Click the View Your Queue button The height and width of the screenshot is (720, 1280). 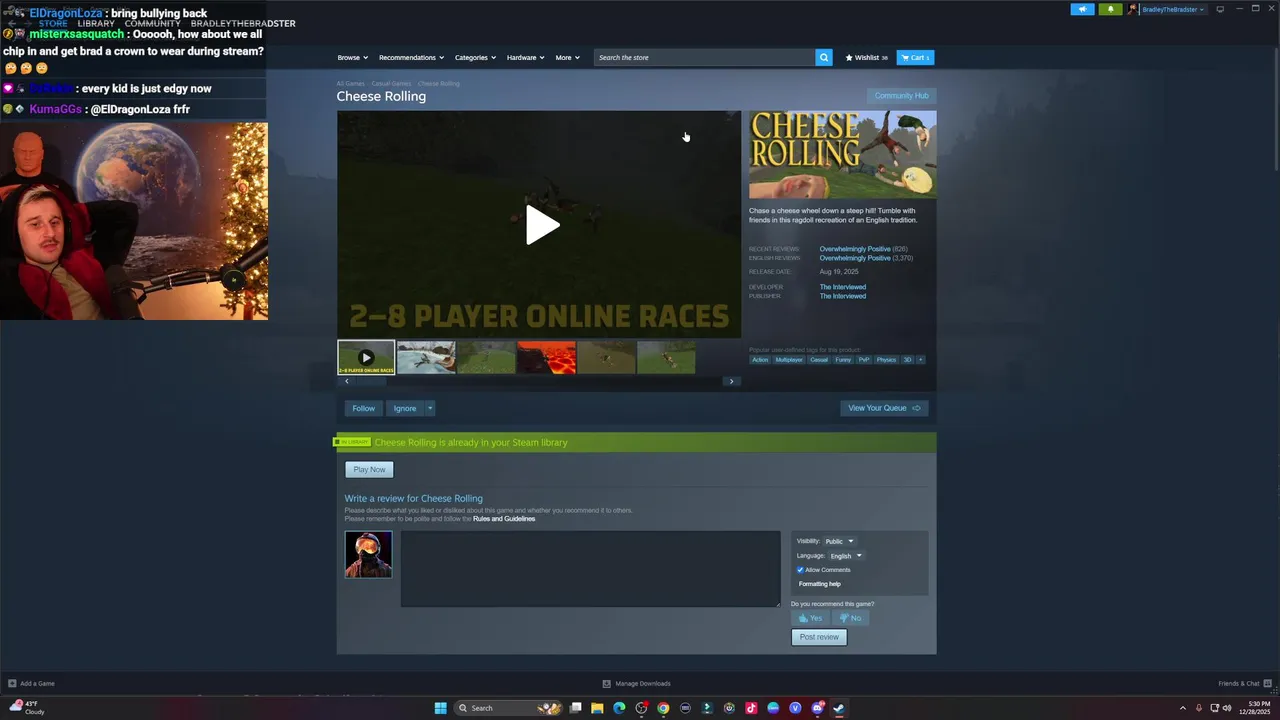point(884,408)
